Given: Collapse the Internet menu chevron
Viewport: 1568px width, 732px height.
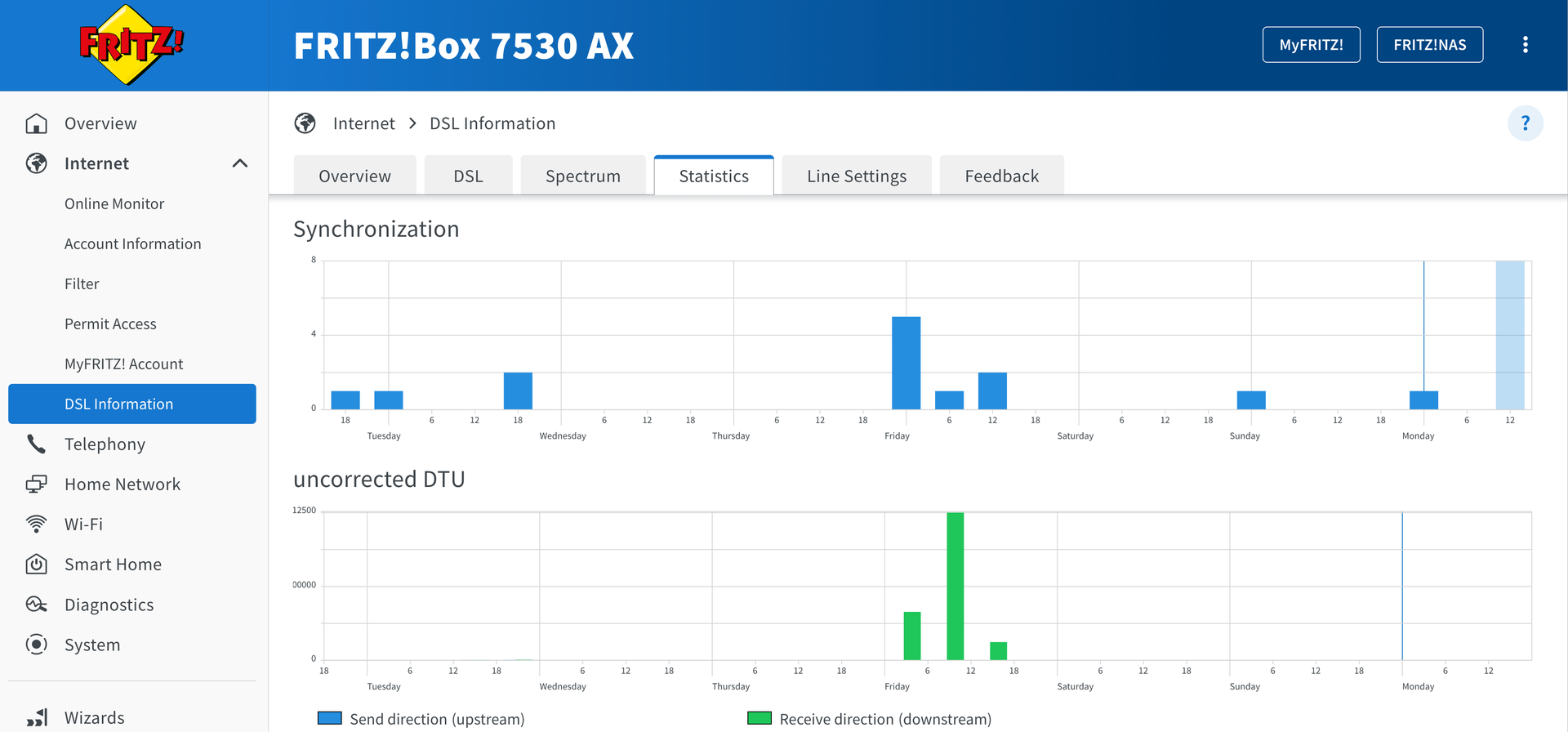Looking at the screenshot, I should tap(240, 163).
